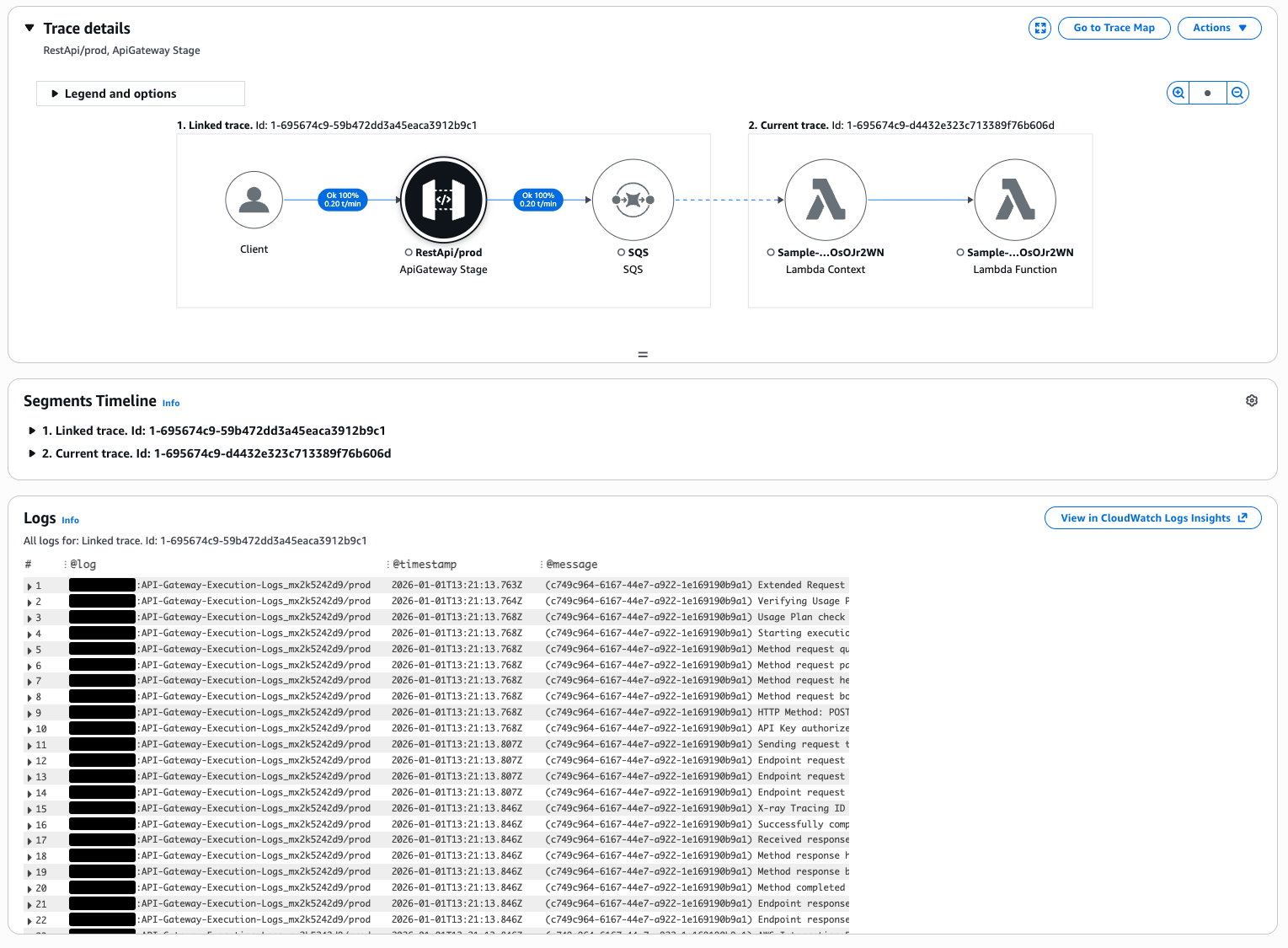Zoom out of the trace map

(1237, 93)
